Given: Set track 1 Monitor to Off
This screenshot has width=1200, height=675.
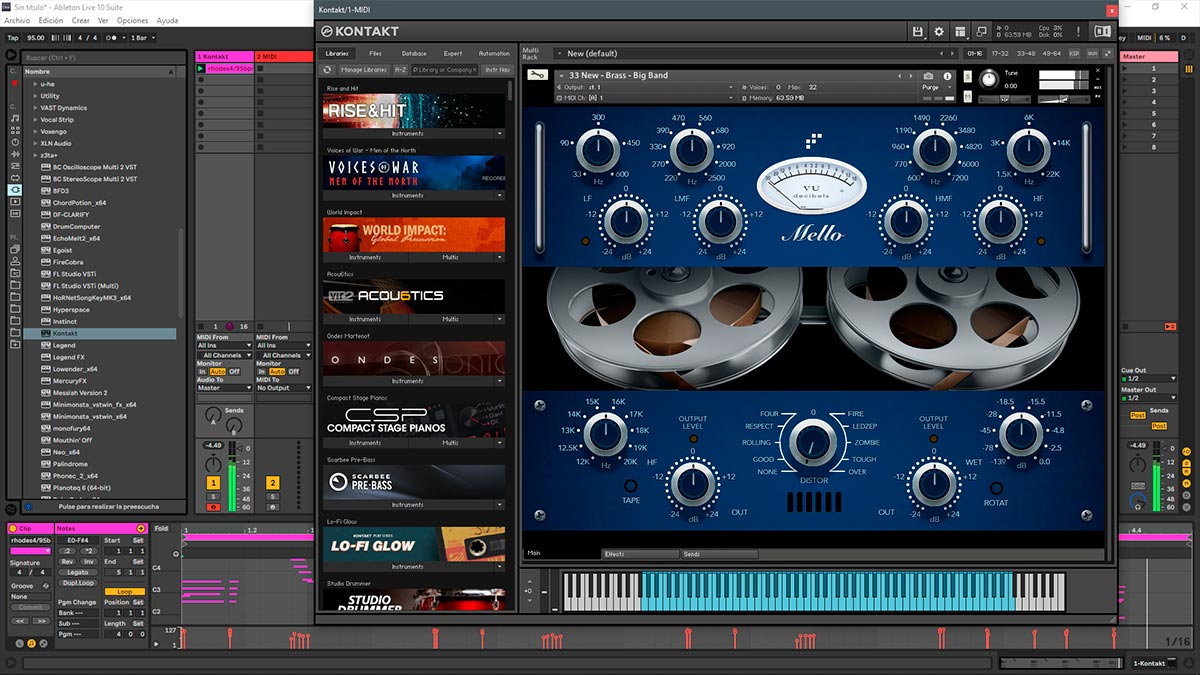Looking at the screenshot, I should pos(235,372).
